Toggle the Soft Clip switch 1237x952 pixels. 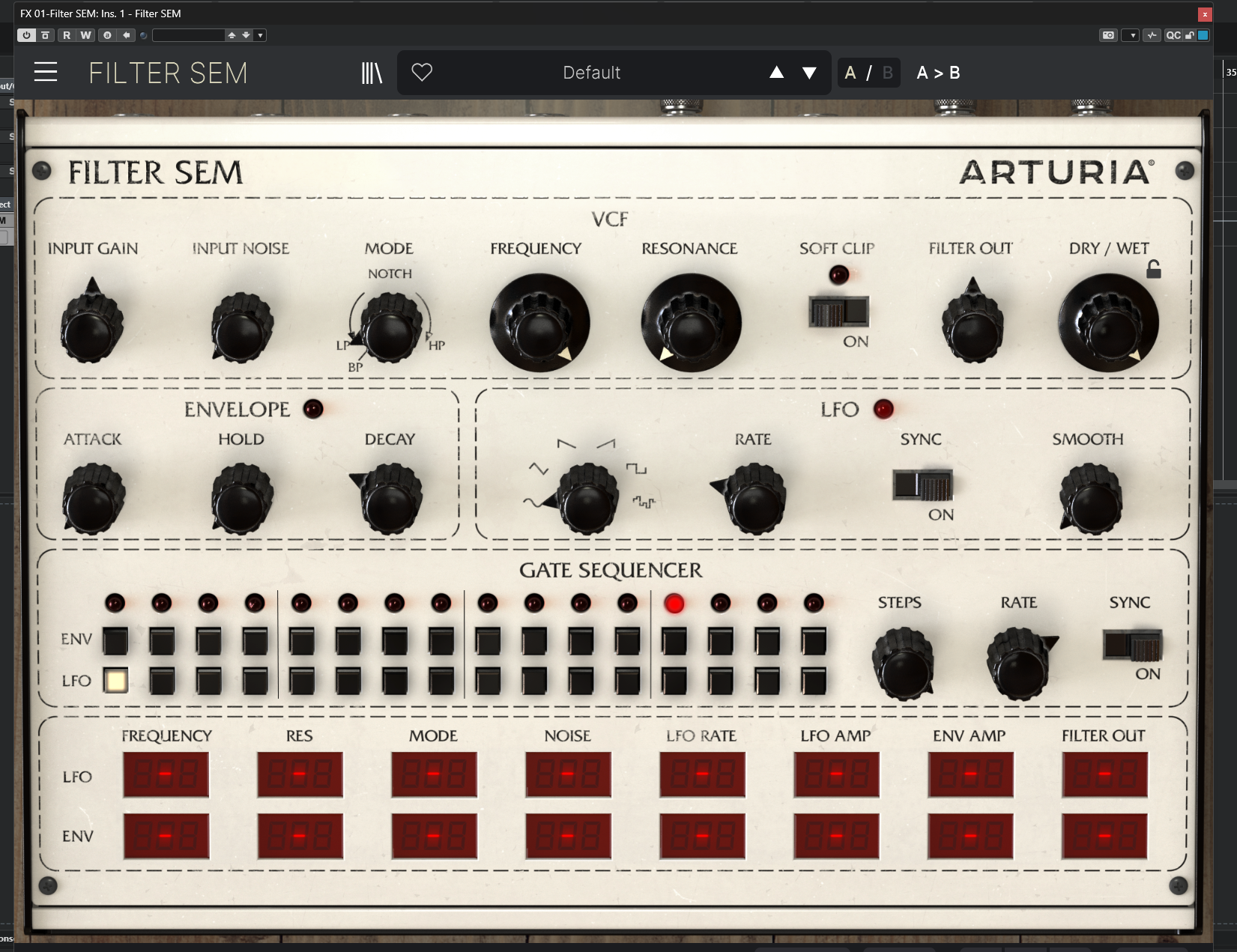pyautogui.click(x=838, y=312)
